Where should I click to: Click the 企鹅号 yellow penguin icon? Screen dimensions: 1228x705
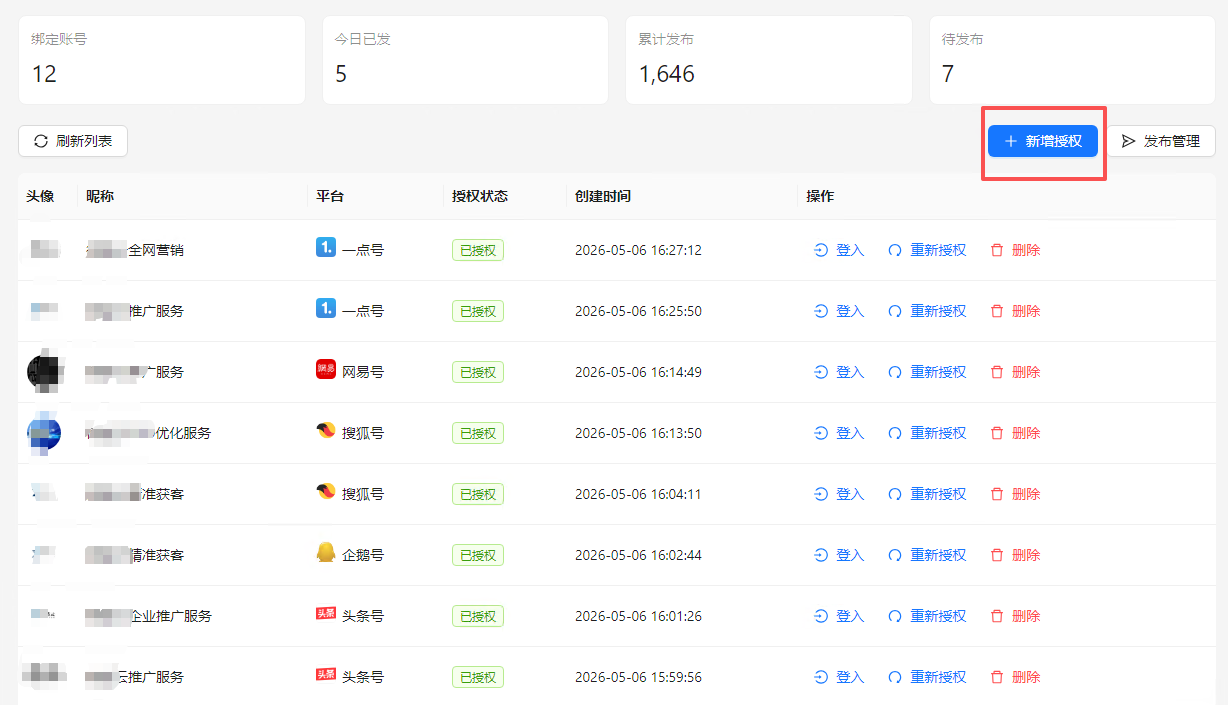click(325, 553)
